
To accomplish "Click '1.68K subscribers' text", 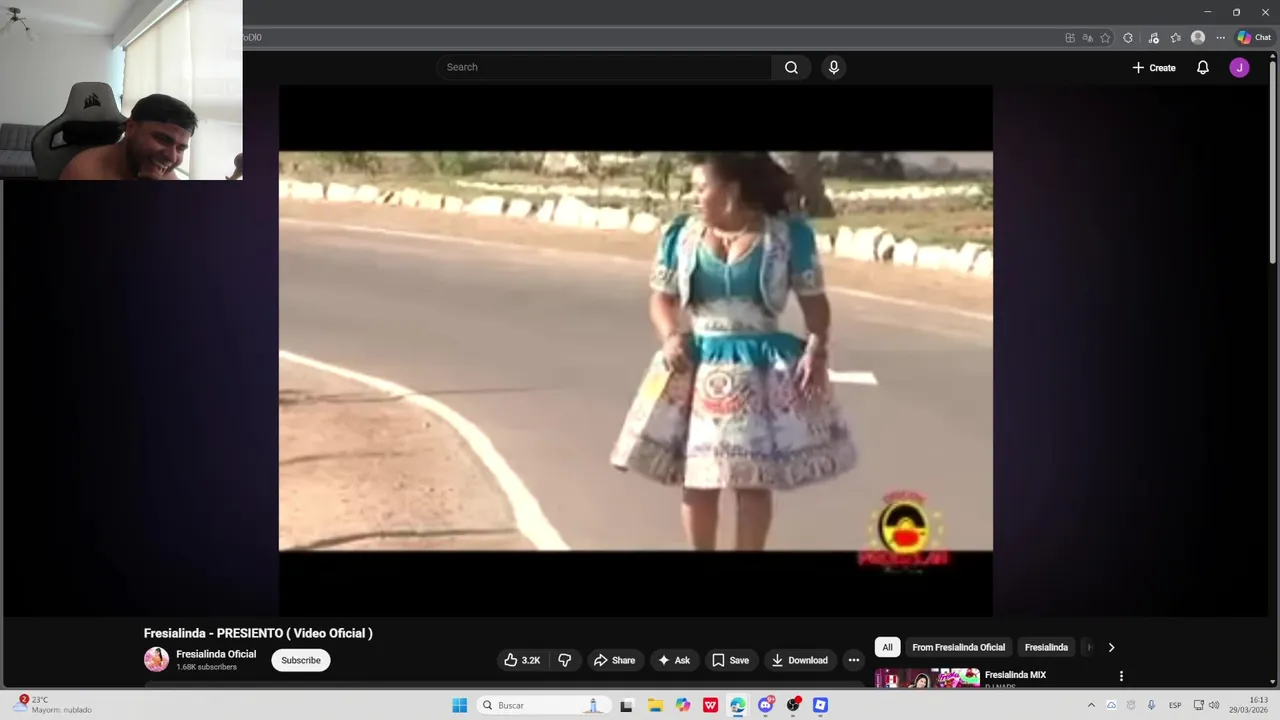I will [x=207, y=667].
